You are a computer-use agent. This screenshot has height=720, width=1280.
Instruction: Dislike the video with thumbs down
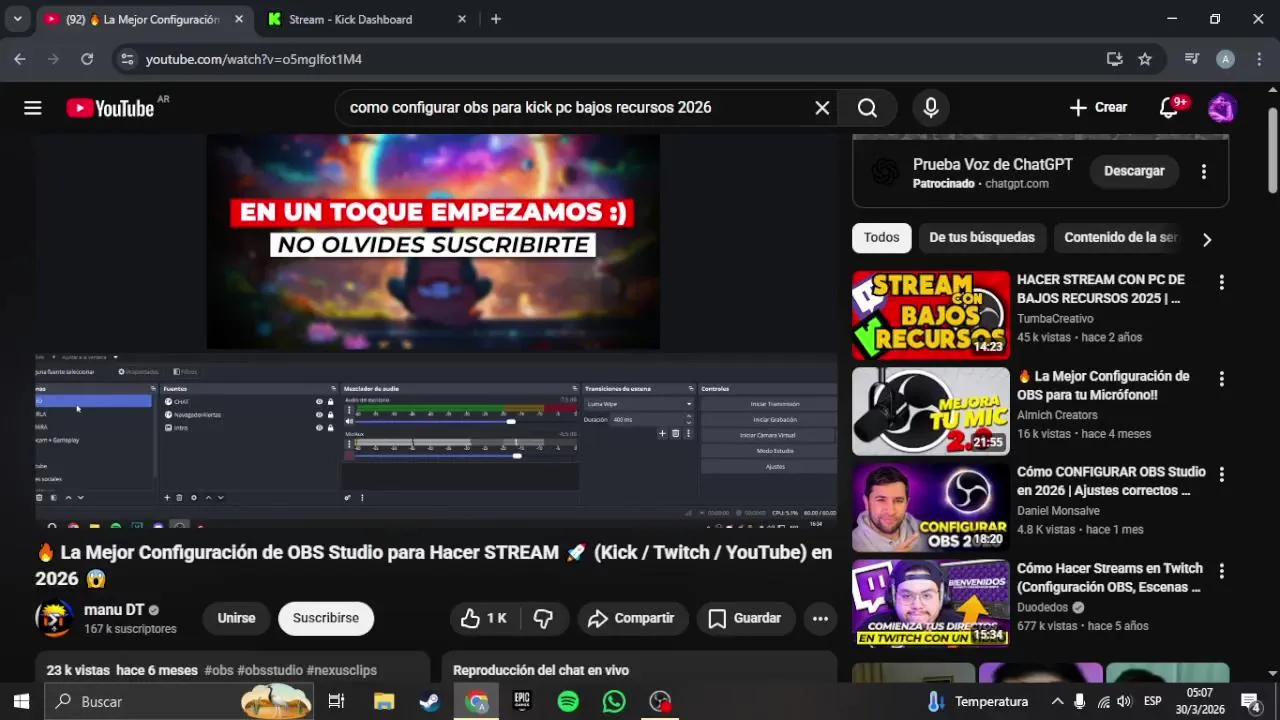(543, 618)
